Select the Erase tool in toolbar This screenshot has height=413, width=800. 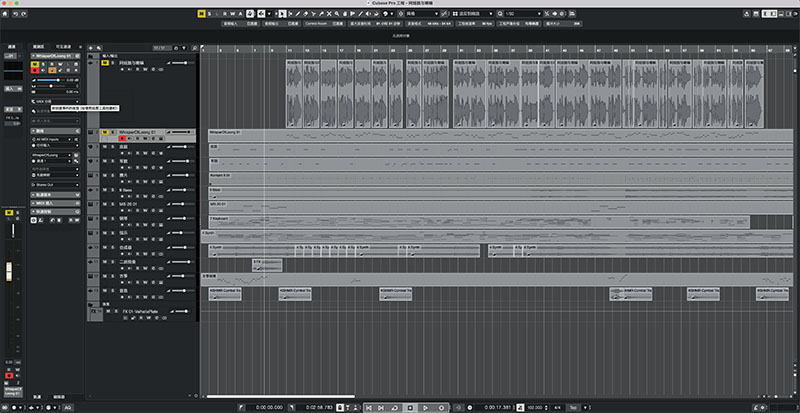pyautogui.click(x=306, y=14)
